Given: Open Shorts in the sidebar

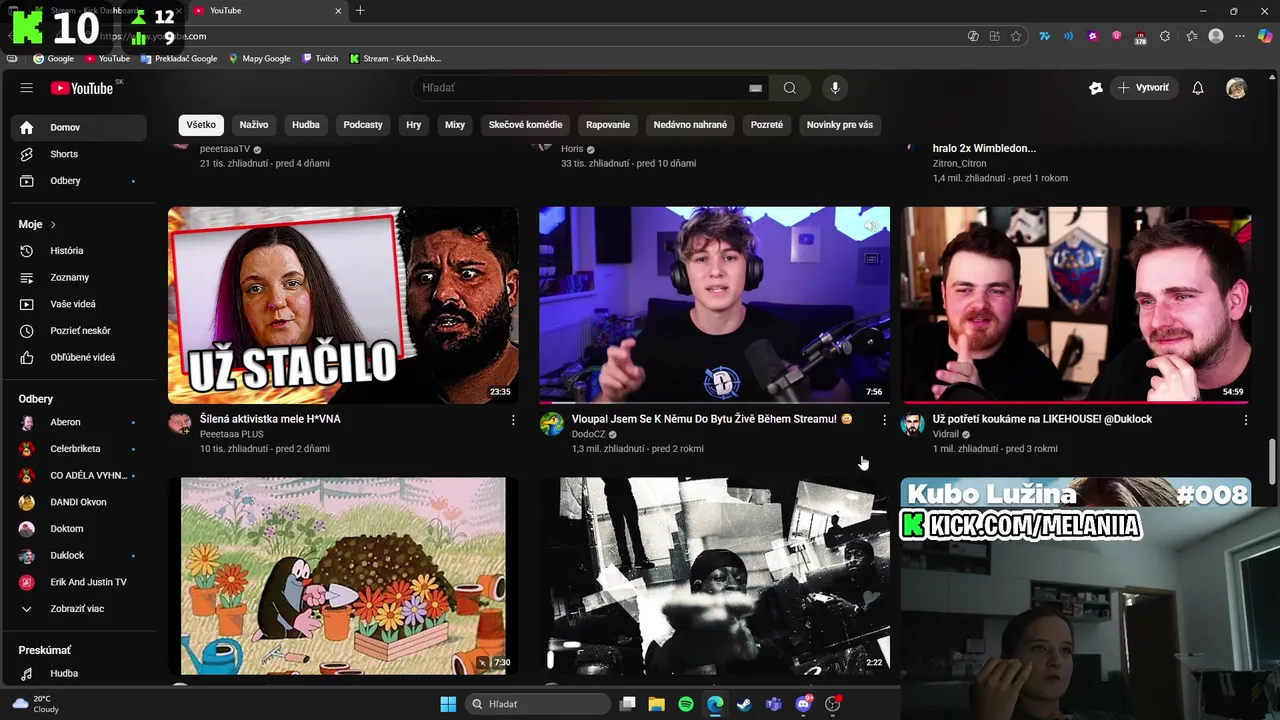Looking at the screenshot, I should tap(78, 154).
